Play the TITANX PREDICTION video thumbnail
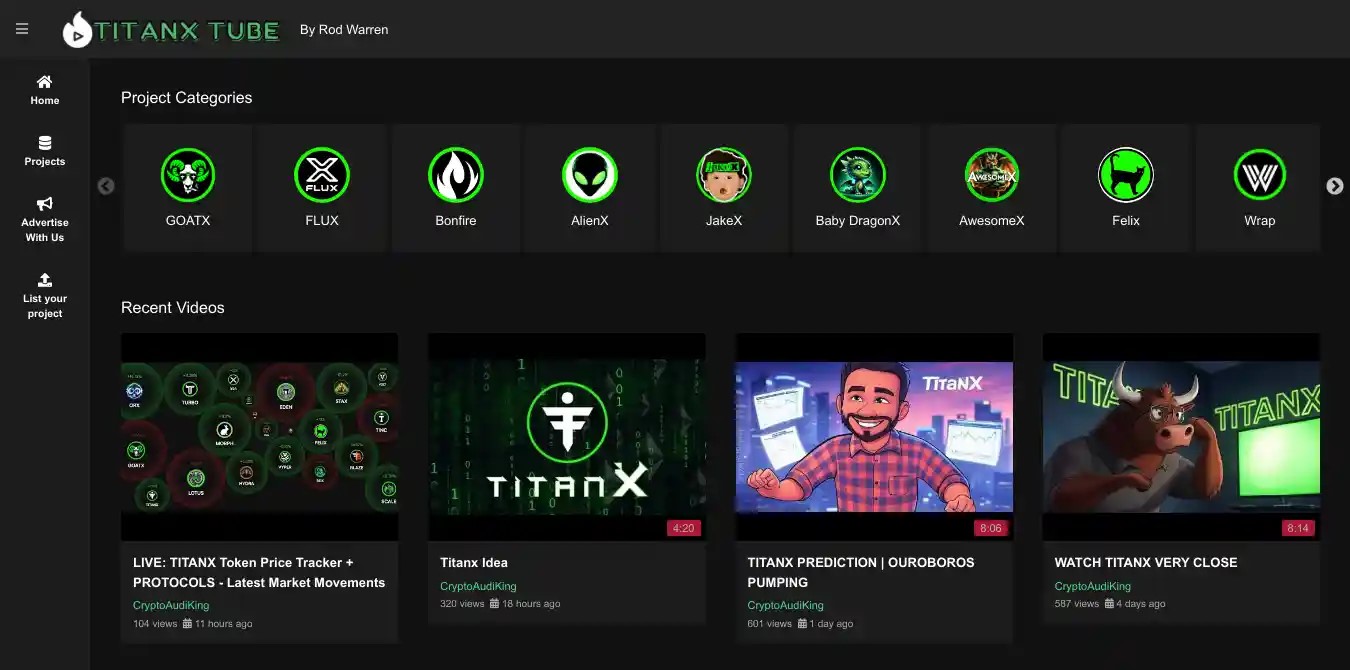 [874, 437]
